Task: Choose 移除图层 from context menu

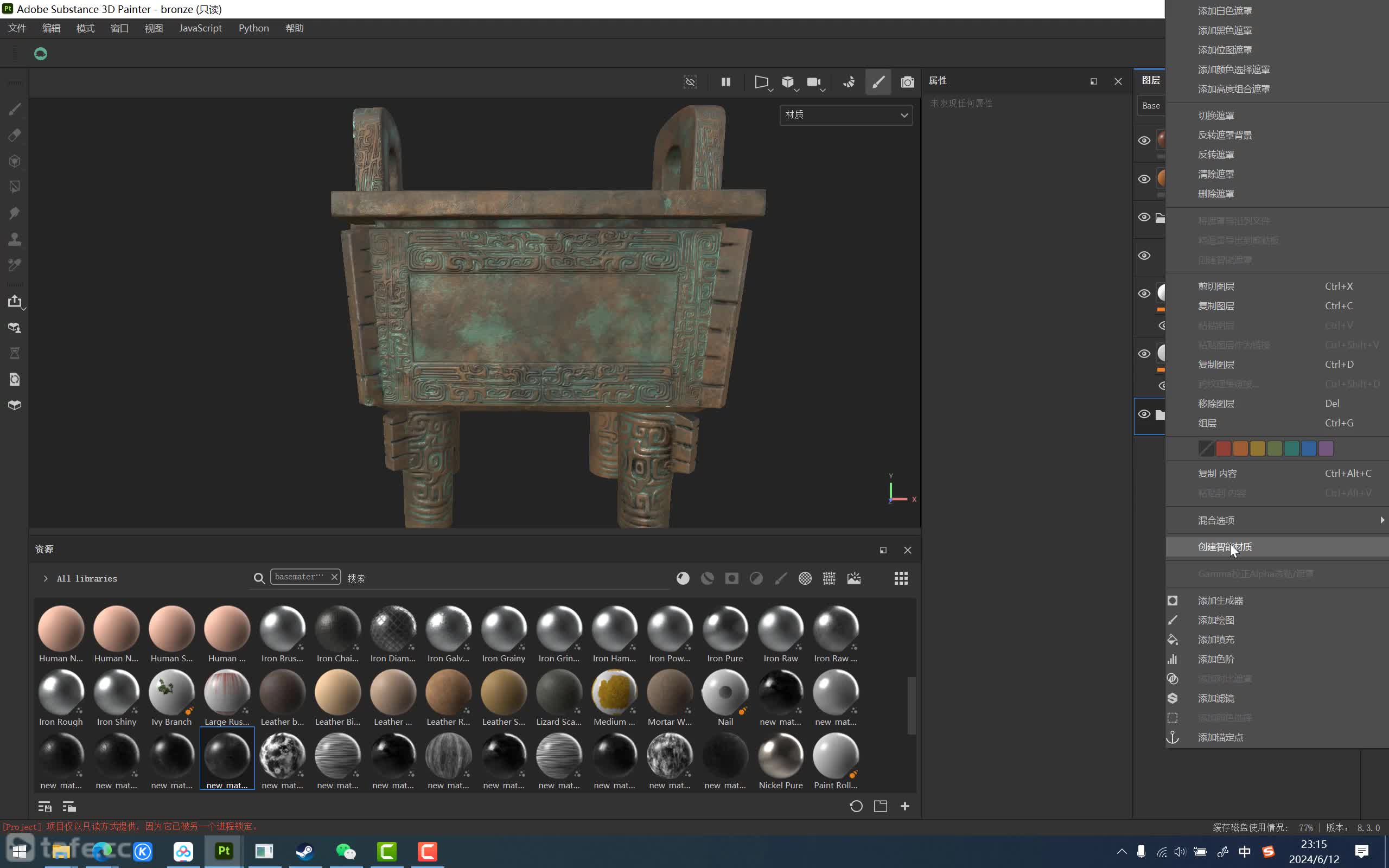Action: pos(1277,404)
